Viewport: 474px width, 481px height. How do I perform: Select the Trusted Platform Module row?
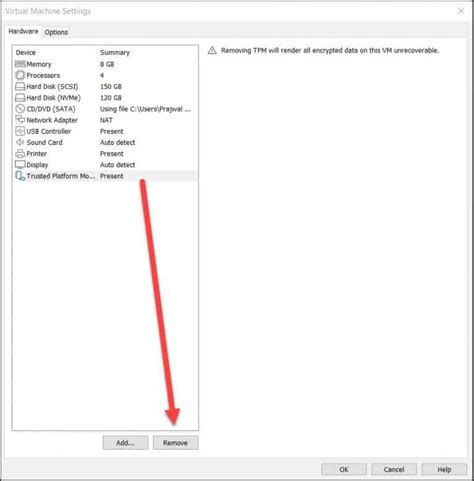(x=106, y=176)
